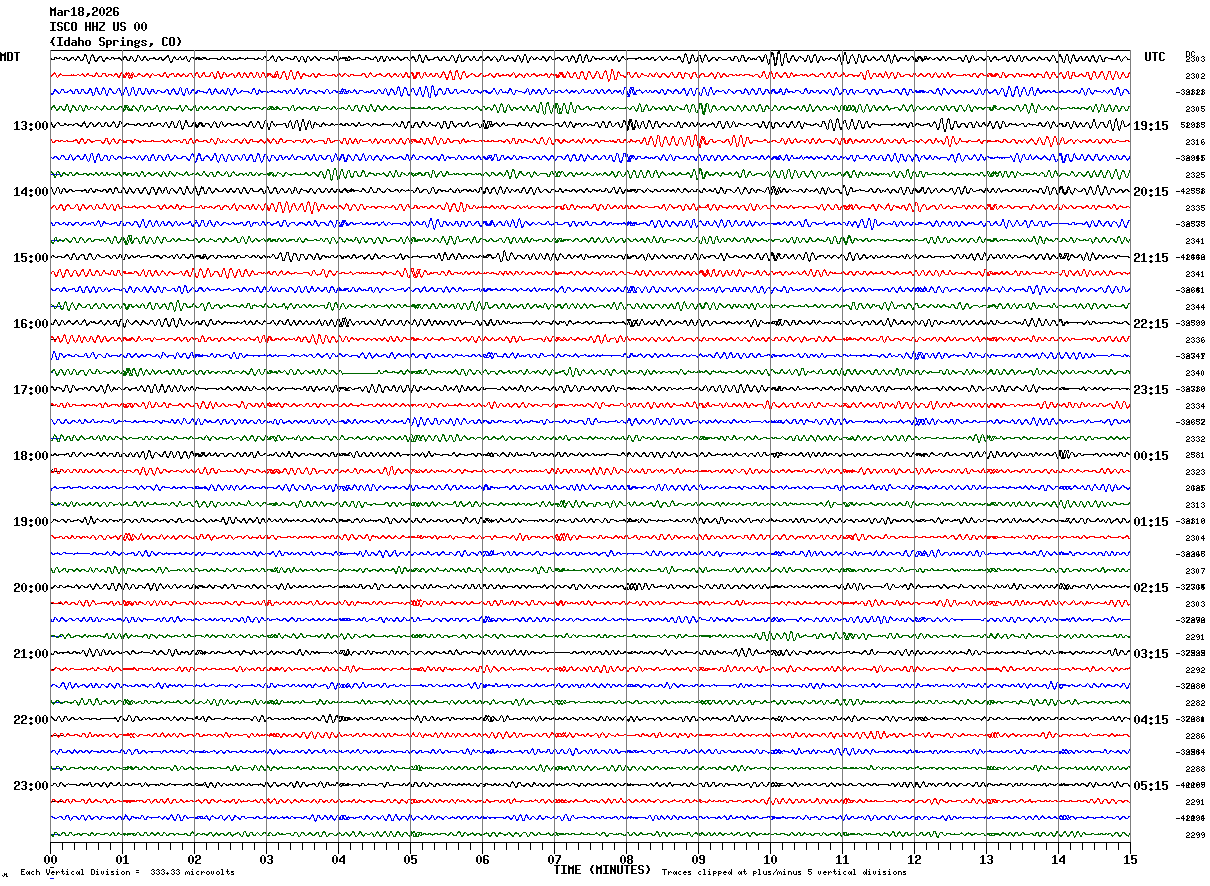Select the 13:00 MDT row label
The height and width of the screenshot is (886, 1210).
pos(30,126)
